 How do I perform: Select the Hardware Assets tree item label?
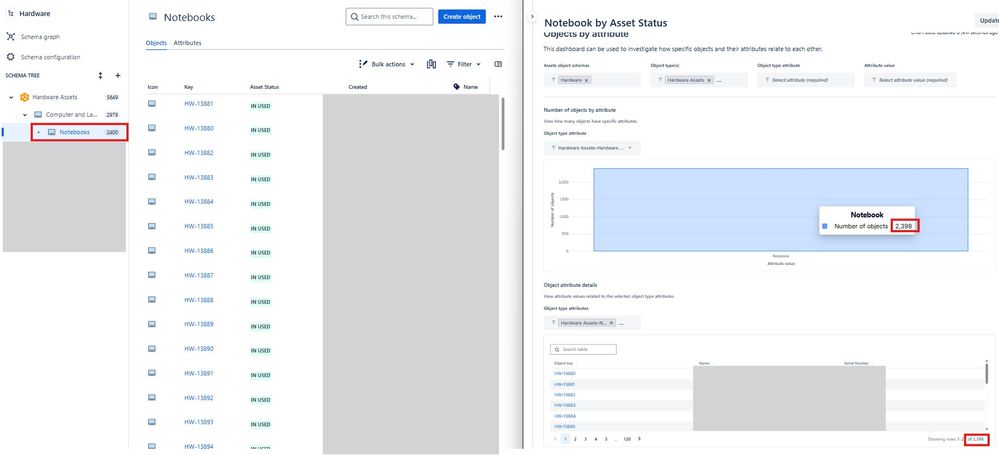pyautogui.click(x=55, y=98)
